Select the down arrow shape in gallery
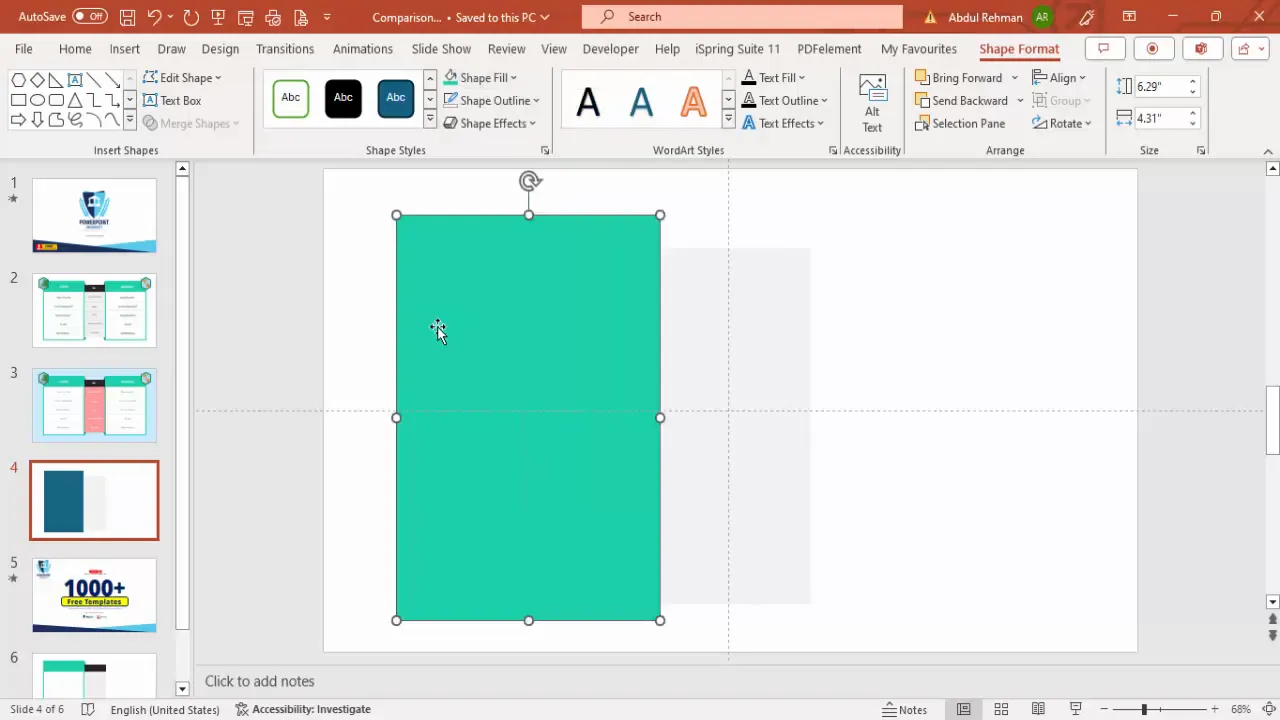The height and width of the screenshot is (720, 1280). (37, 120)
